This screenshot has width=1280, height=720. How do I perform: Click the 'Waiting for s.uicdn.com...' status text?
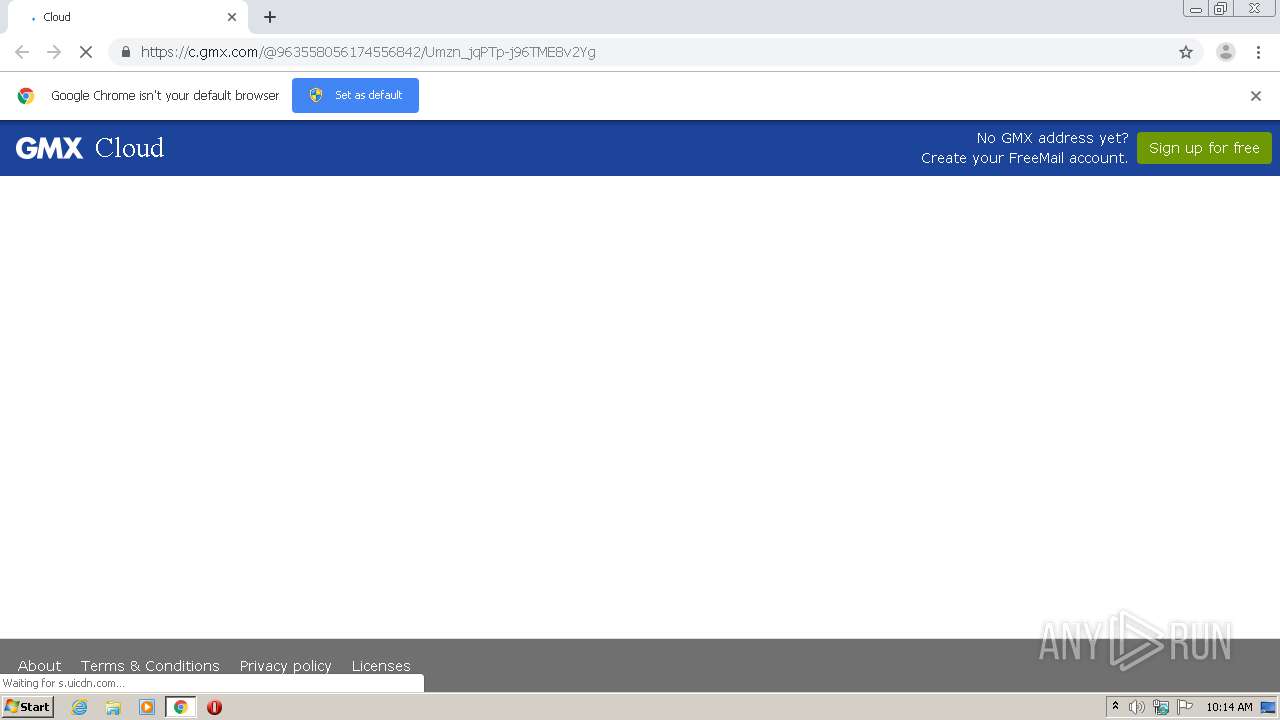point(64,683)
